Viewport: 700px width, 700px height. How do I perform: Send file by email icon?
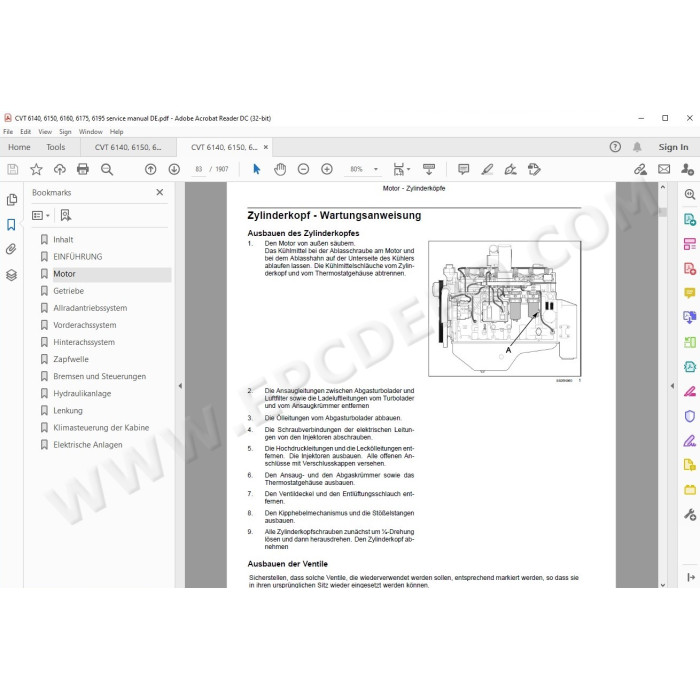click(664, 169)
